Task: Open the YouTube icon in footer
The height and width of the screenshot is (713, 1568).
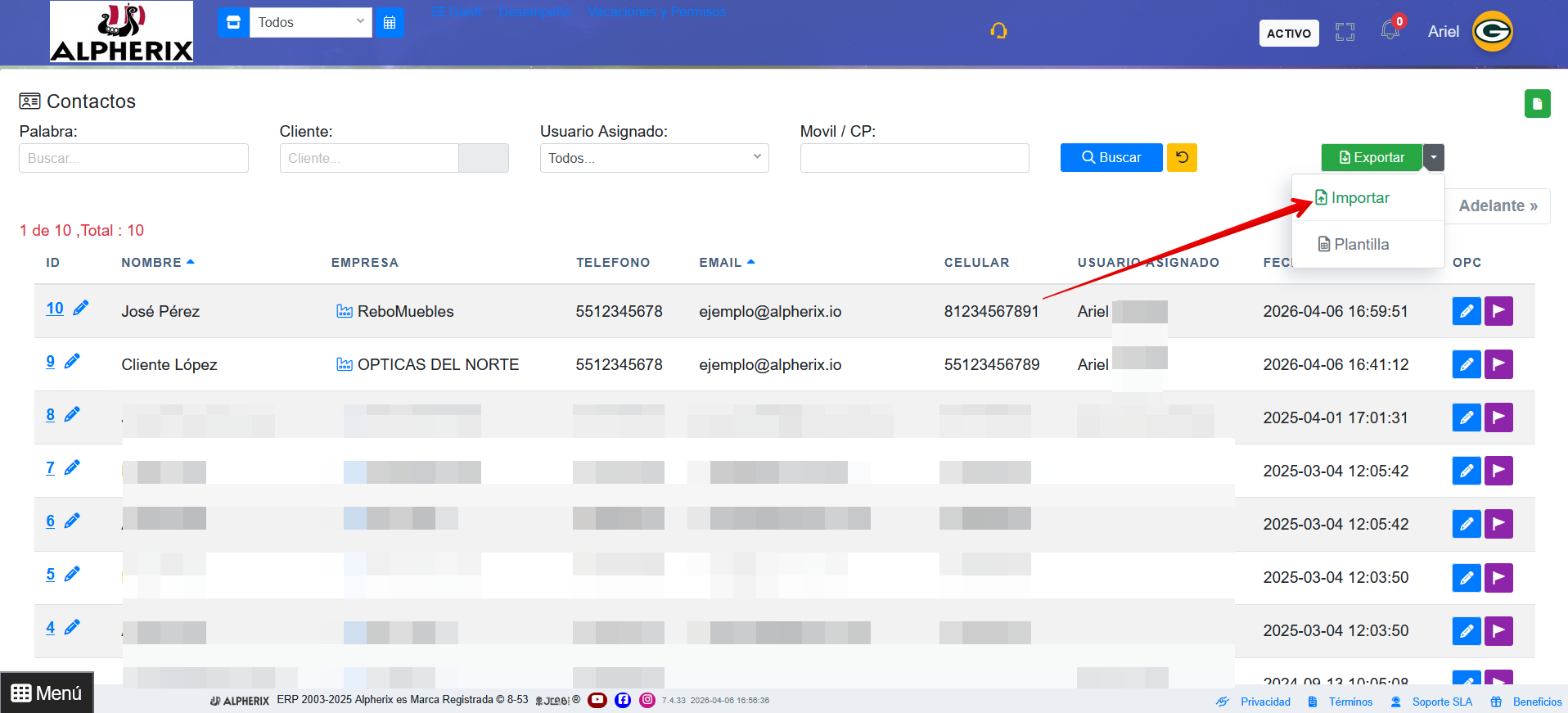Action: (597, 700)
